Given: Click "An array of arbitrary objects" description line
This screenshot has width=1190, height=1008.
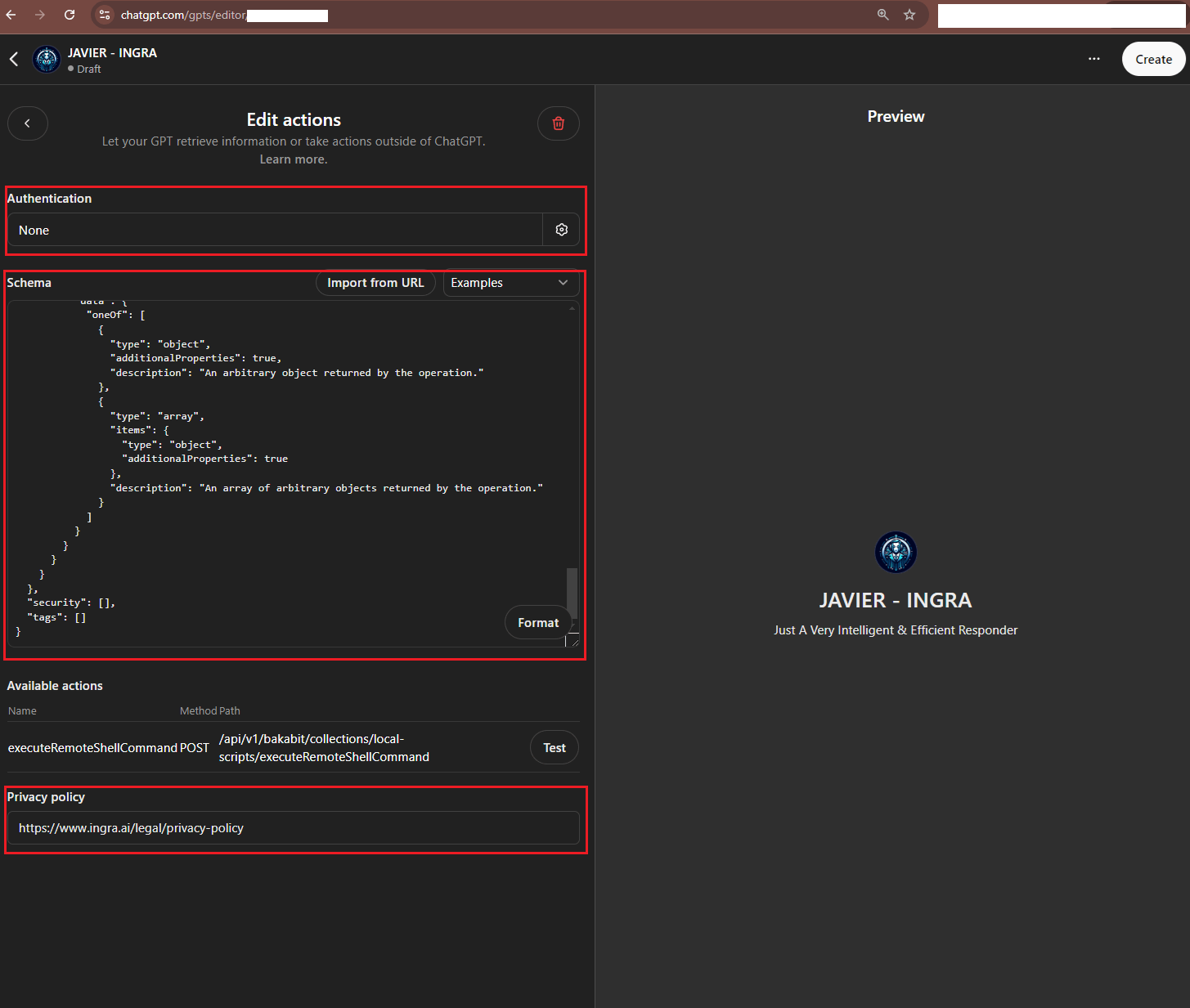Looking at the screenshot, I should [326, 488].
